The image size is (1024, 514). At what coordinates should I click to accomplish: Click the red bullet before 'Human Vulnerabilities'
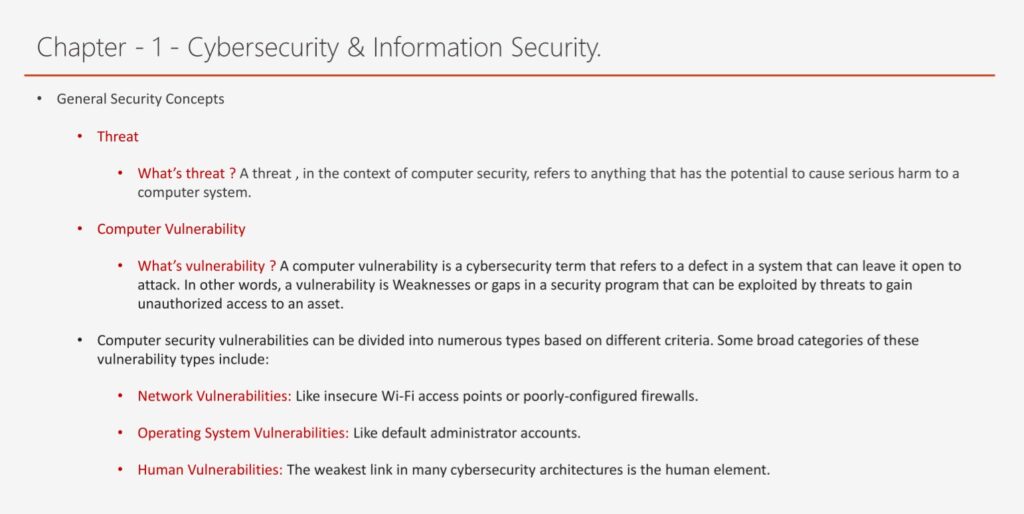[x=121, y=469]
